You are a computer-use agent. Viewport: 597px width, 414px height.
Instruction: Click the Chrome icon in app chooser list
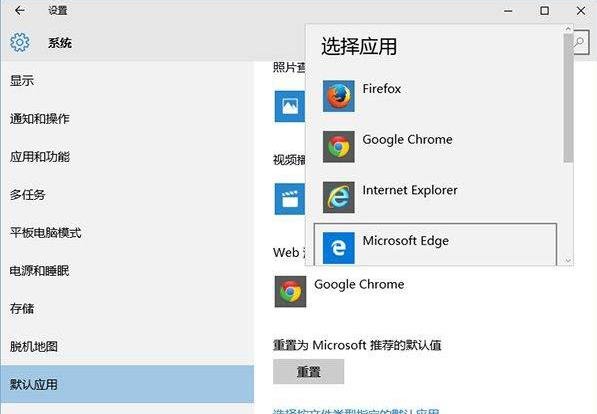[338, 147]
